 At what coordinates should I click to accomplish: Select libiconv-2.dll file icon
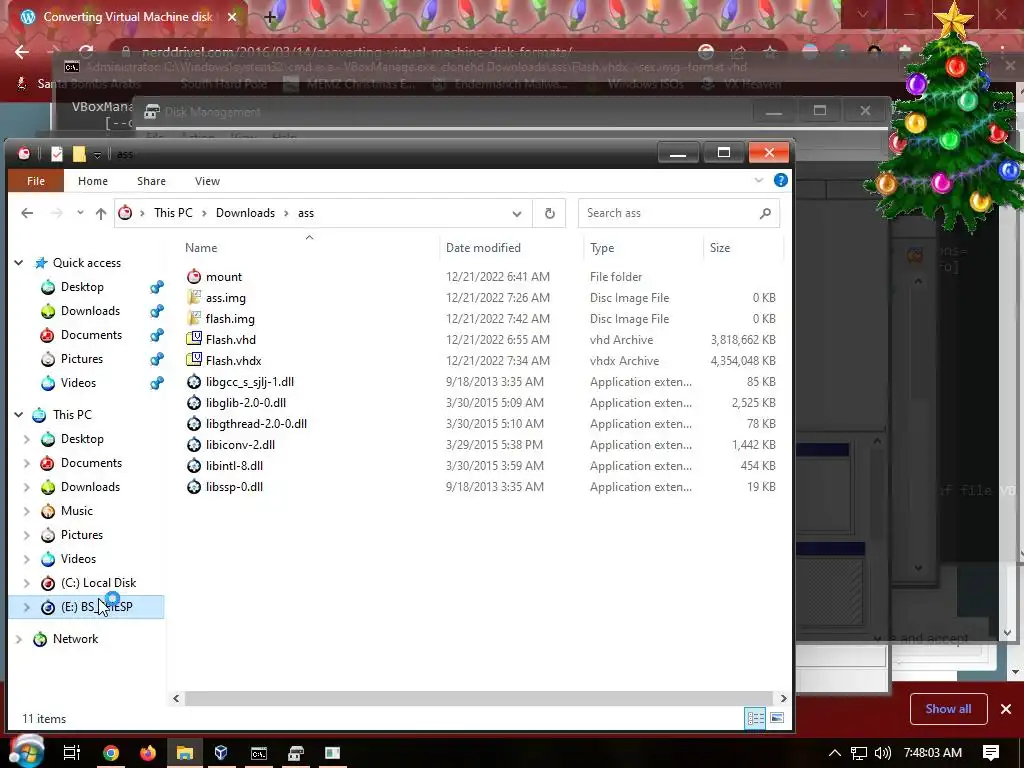(194, 445)
